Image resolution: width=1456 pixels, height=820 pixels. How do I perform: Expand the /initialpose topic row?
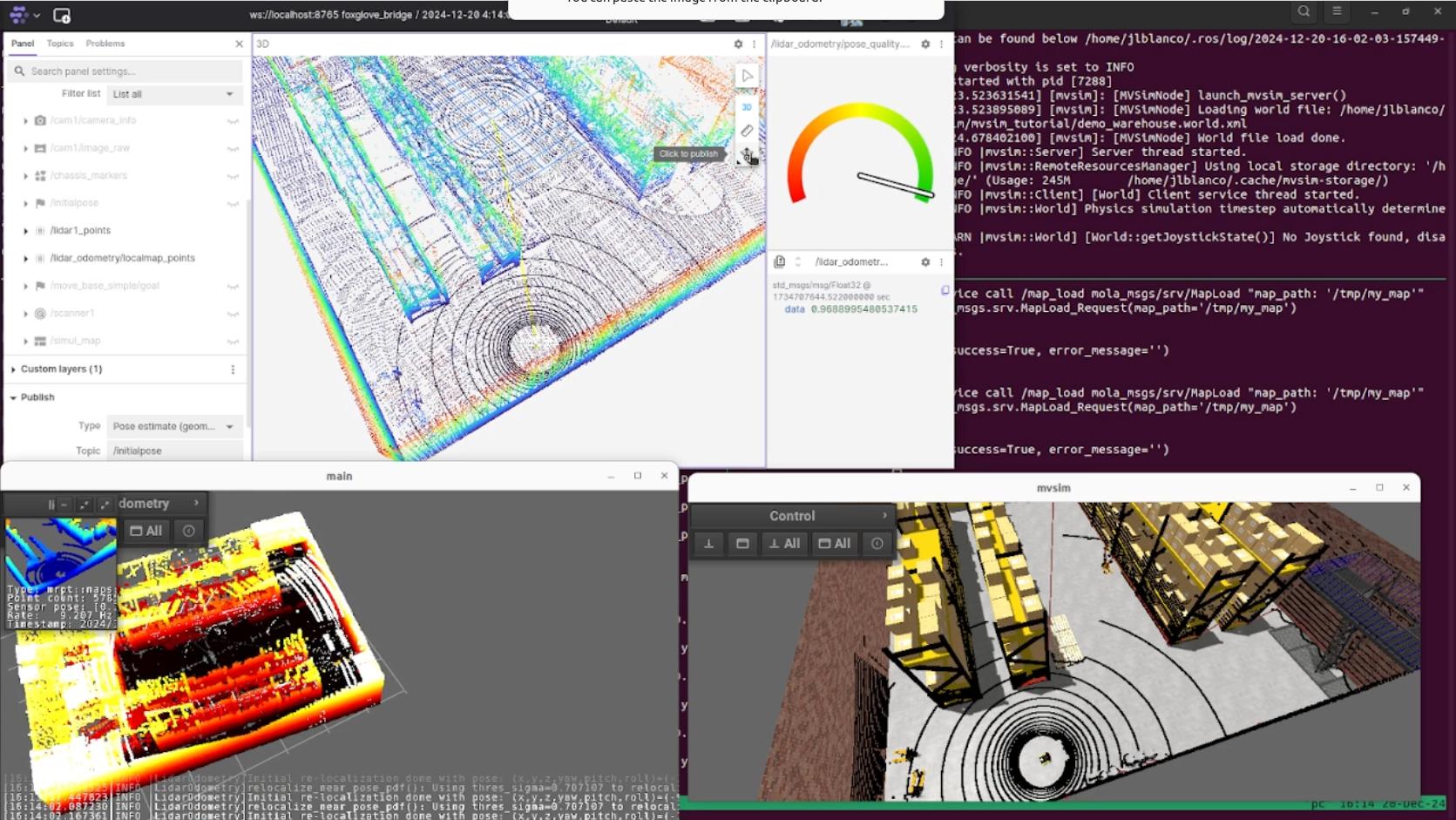point(25,203)
